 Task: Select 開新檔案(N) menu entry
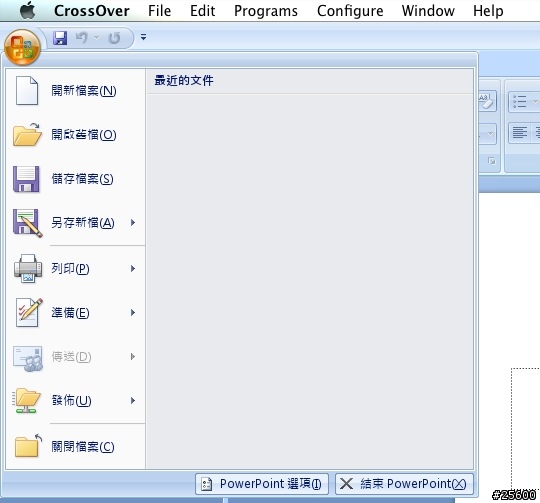(75, 91)
